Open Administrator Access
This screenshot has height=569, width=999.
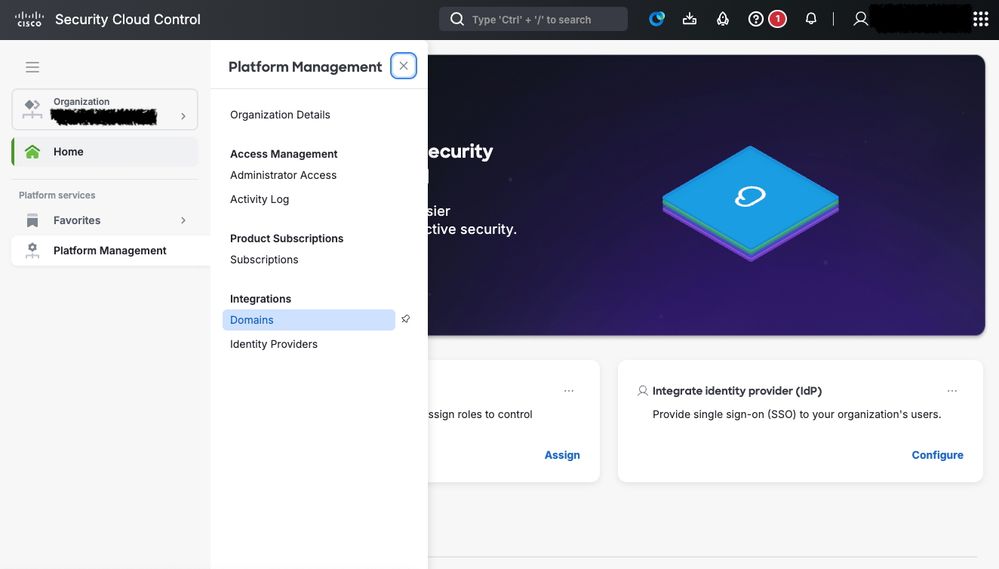284,175
